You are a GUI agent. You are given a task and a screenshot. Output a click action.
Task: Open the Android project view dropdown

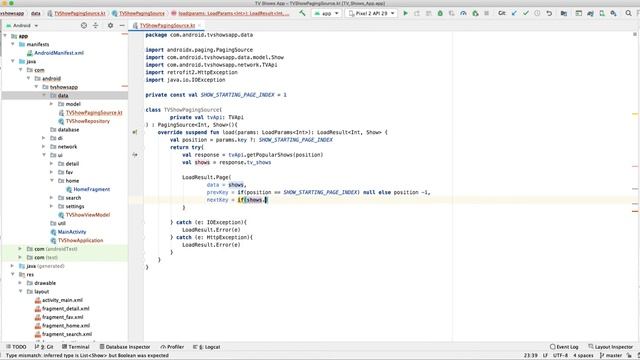tap(22, 25)
